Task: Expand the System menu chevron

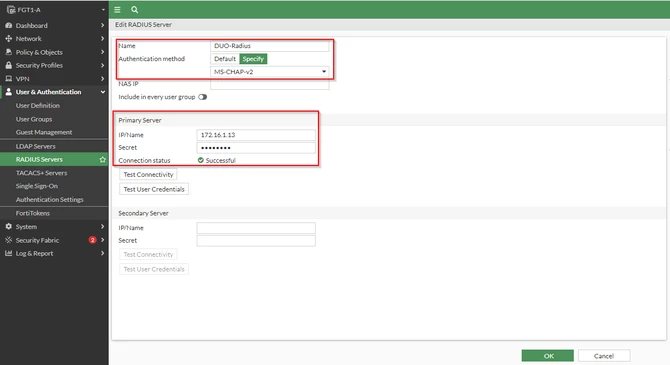Action: coord(103,227)
